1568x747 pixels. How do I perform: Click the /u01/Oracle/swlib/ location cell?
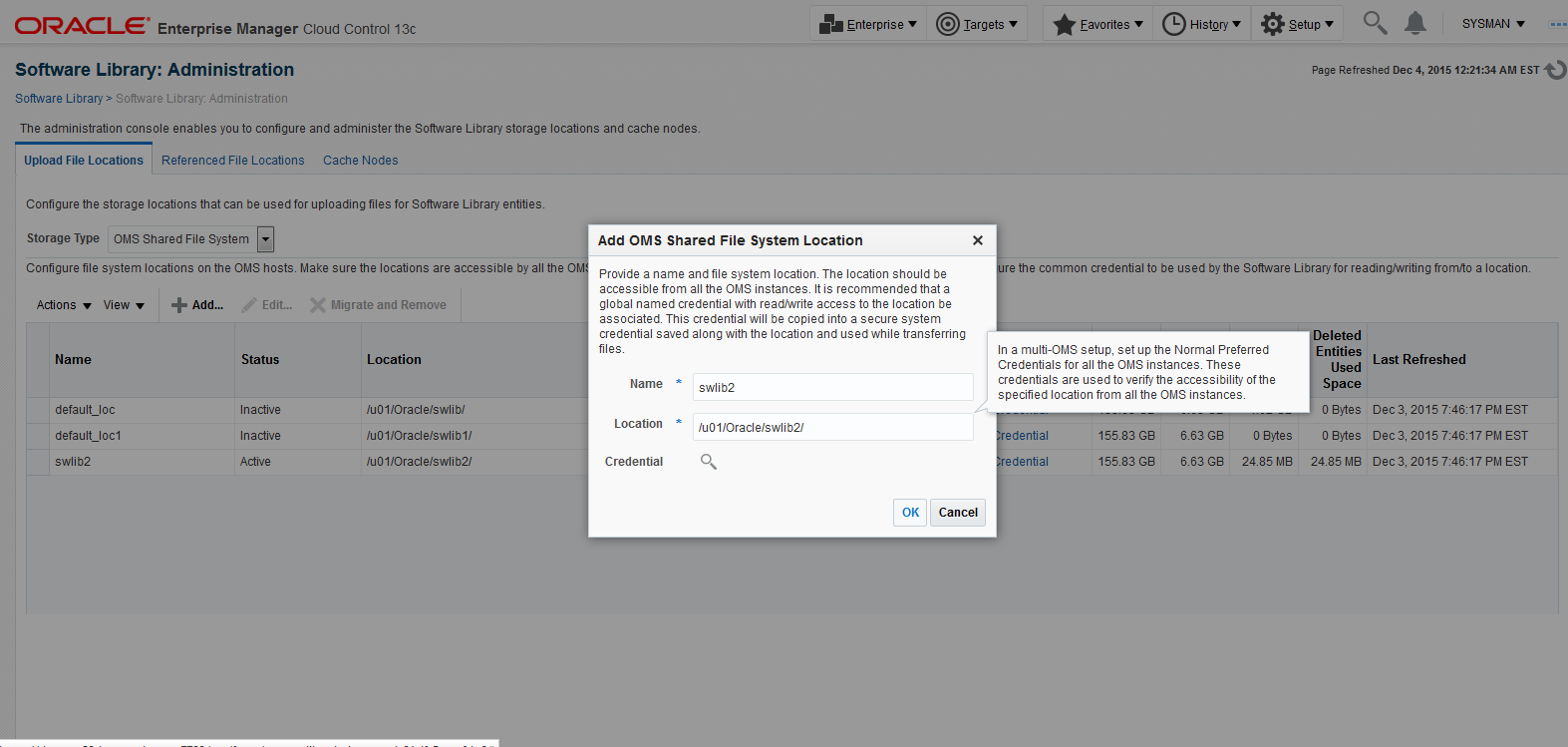416,410
